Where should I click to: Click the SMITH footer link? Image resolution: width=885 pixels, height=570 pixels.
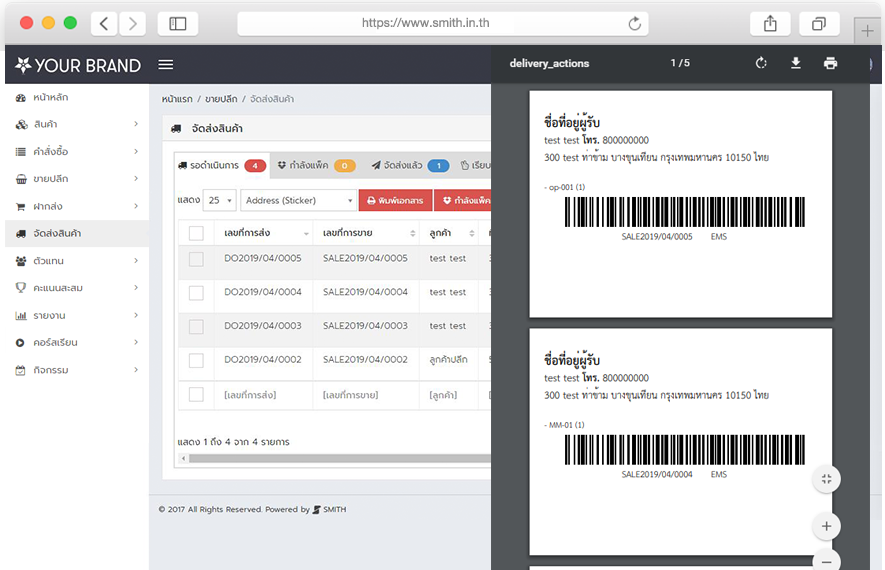pos(330,509)
